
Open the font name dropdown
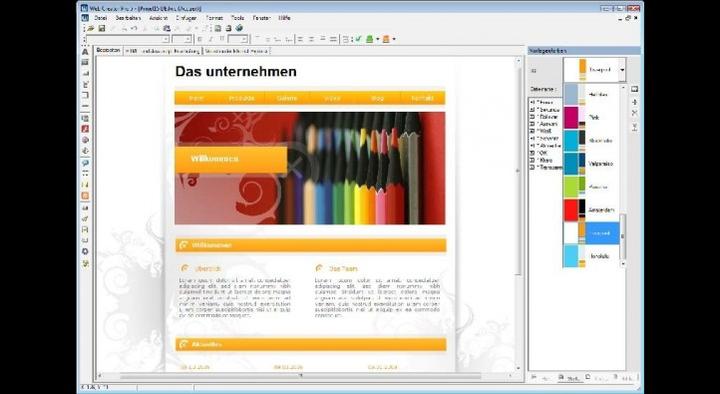(166, 39)
